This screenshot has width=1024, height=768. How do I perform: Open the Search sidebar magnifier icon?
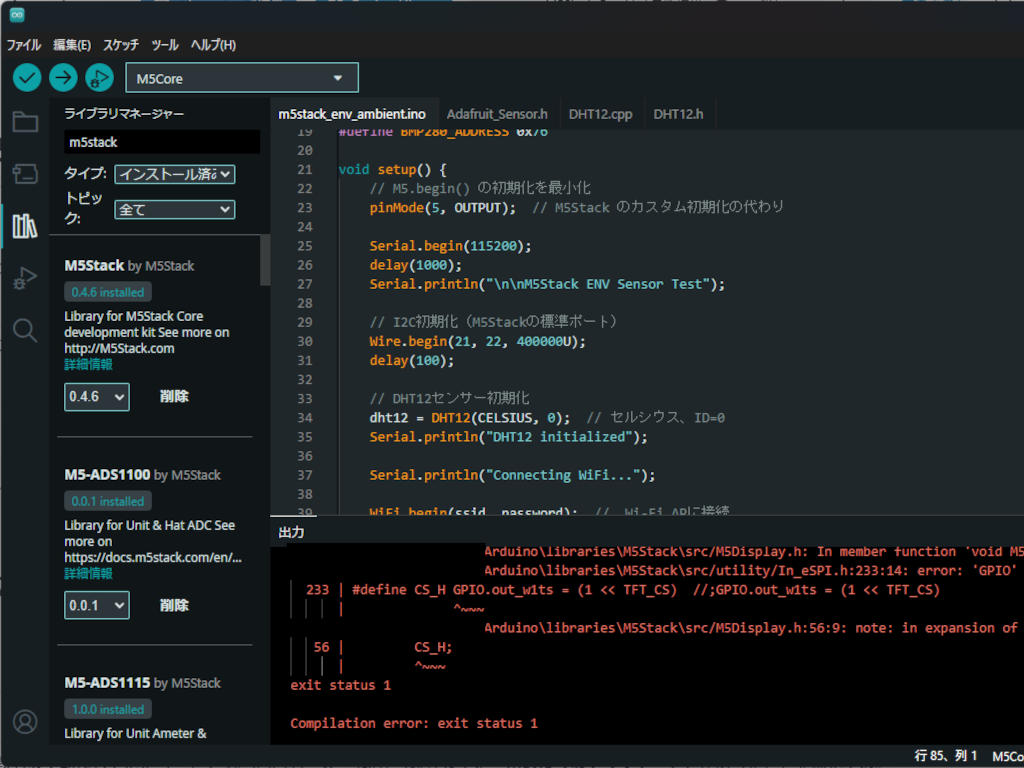pyautogui.click(x=25, y=331)
